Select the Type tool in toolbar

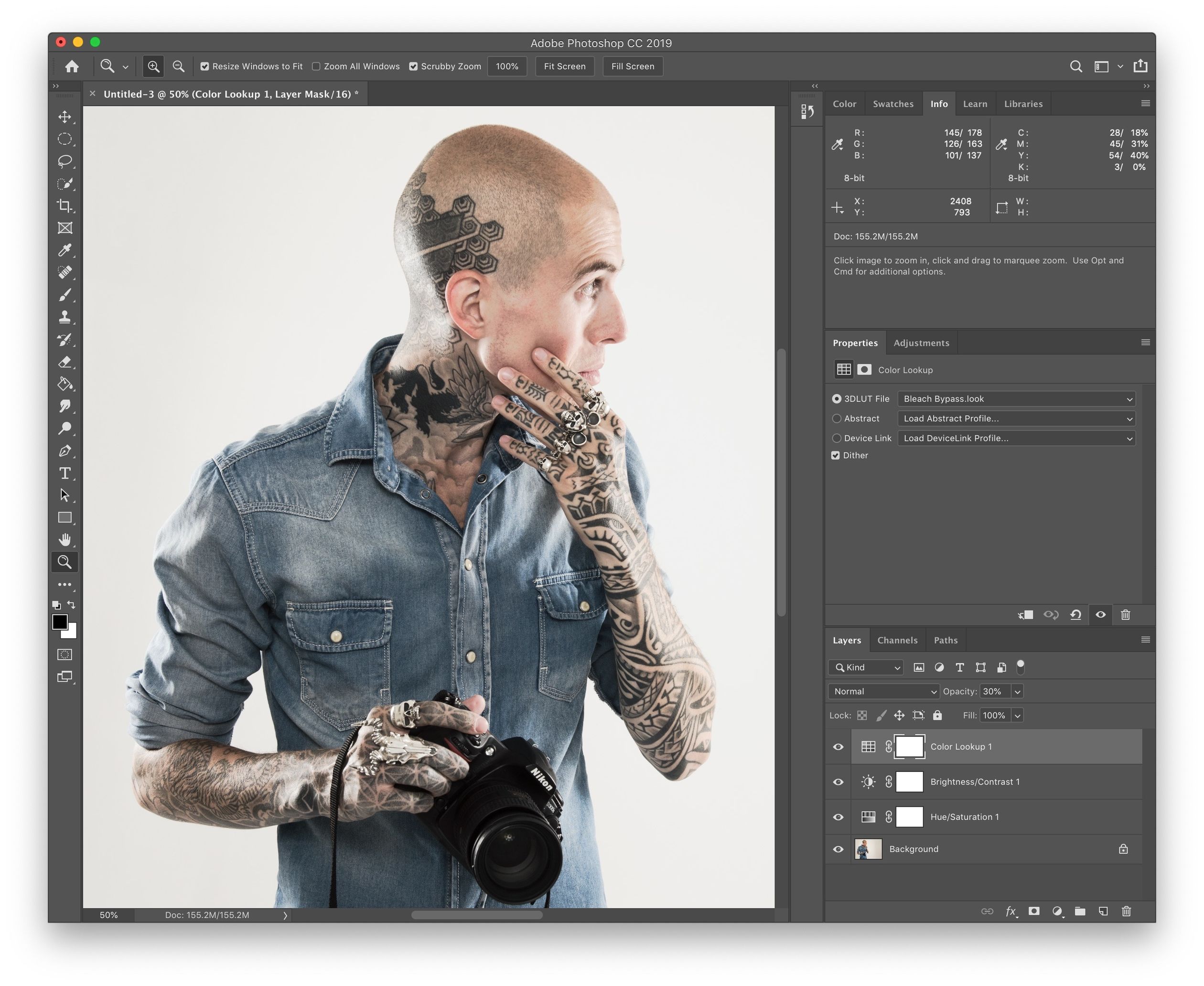coord(64,472)
